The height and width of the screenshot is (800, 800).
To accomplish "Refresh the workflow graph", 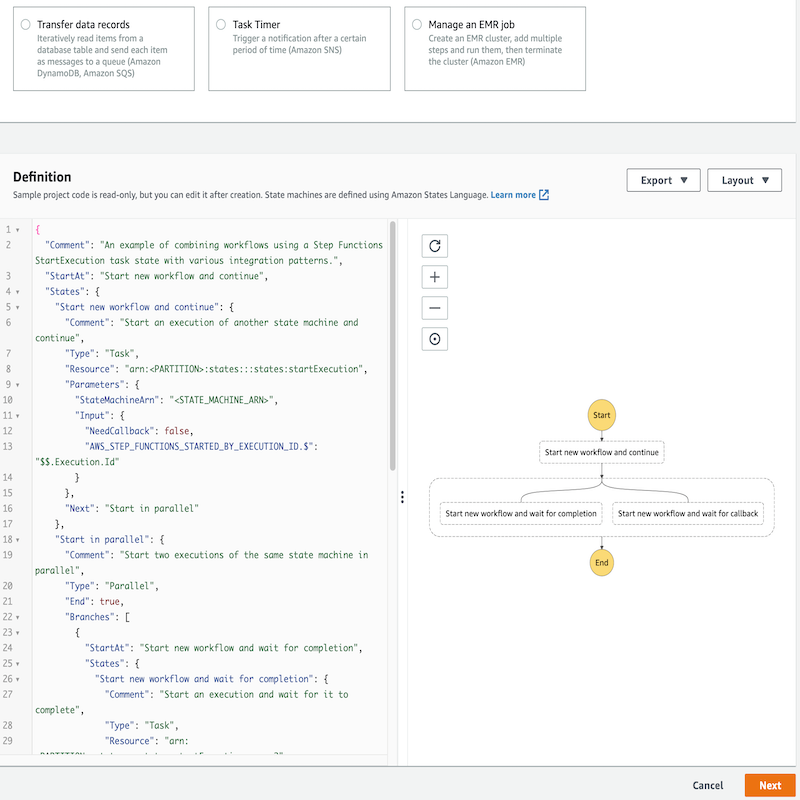I will click(435, 246).
